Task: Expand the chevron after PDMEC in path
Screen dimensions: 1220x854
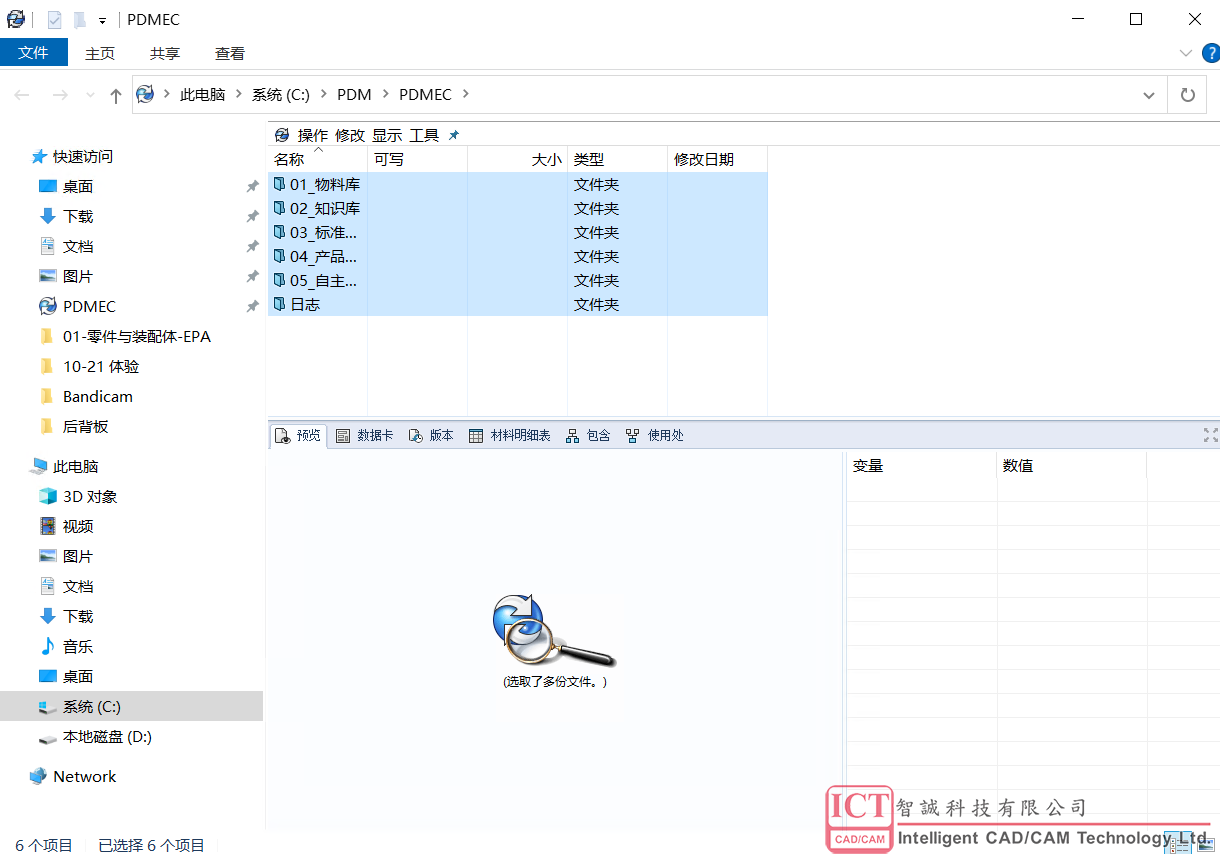Action: tap(466, 95)
